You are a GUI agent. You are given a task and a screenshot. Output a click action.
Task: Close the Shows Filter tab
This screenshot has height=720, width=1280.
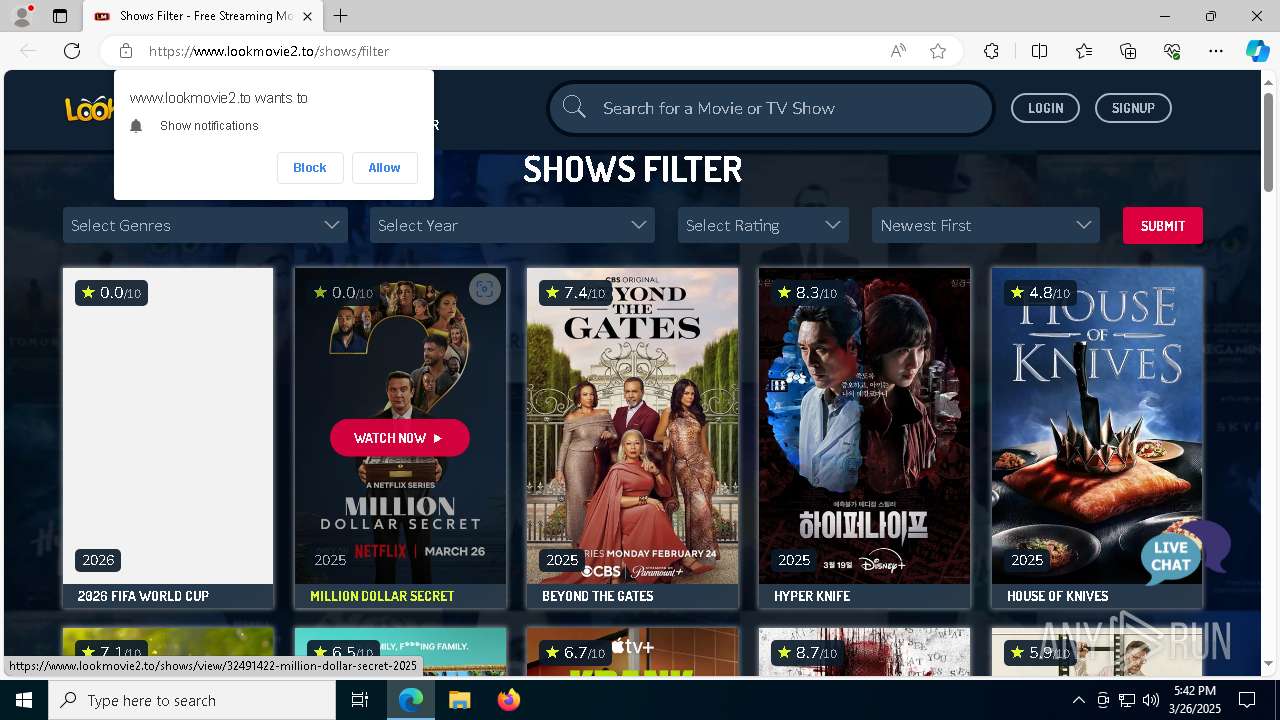(x=308, y=16)
